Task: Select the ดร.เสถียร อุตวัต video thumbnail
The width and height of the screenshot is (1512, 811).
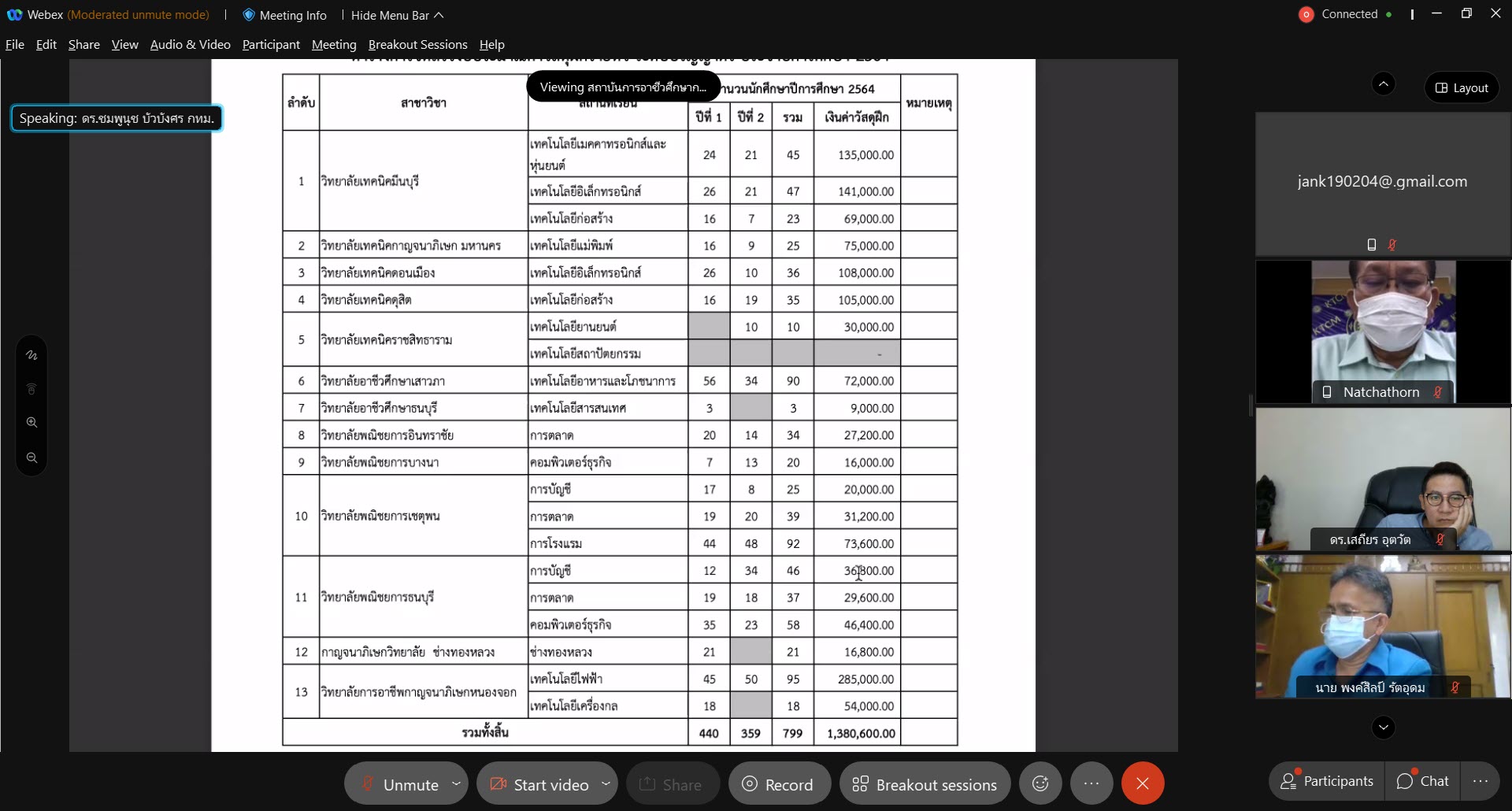Action: tap(1383, 479)
